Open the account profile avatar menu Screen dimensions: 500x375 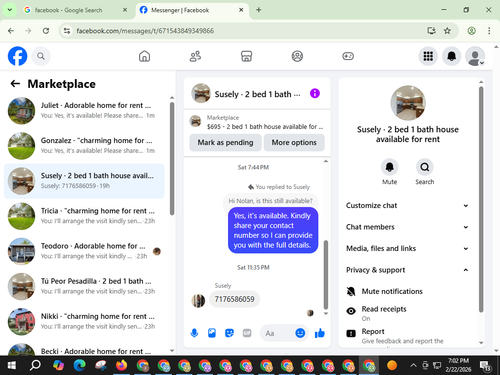coord(475,56)
